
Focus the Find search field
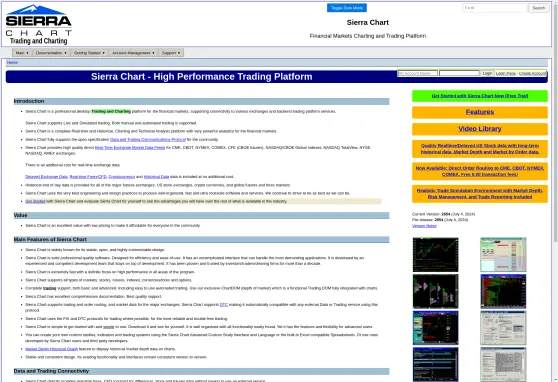(x=495, y=8)
